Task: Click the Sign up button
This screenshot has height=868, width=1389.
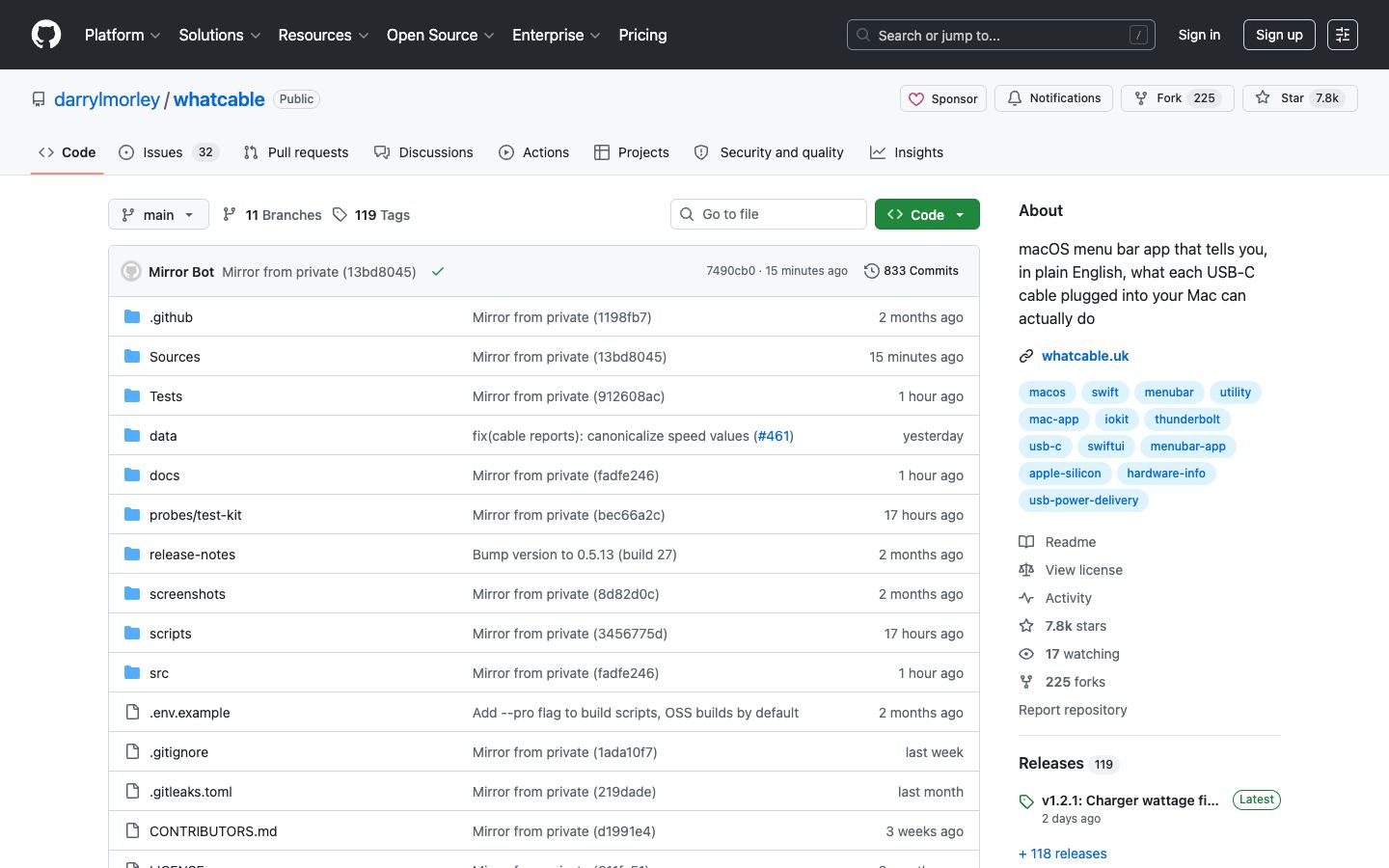Action: click(x=1279, y=35)
